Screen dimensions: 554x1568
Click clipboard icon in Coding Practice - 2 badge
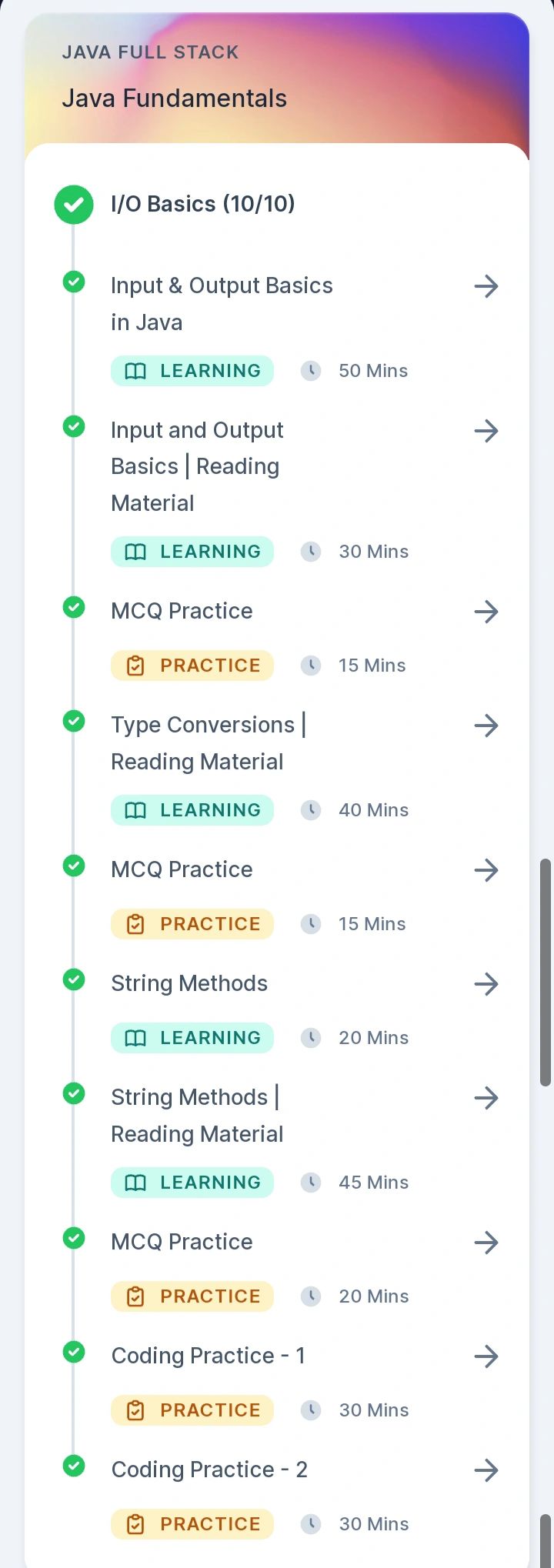135,1524
